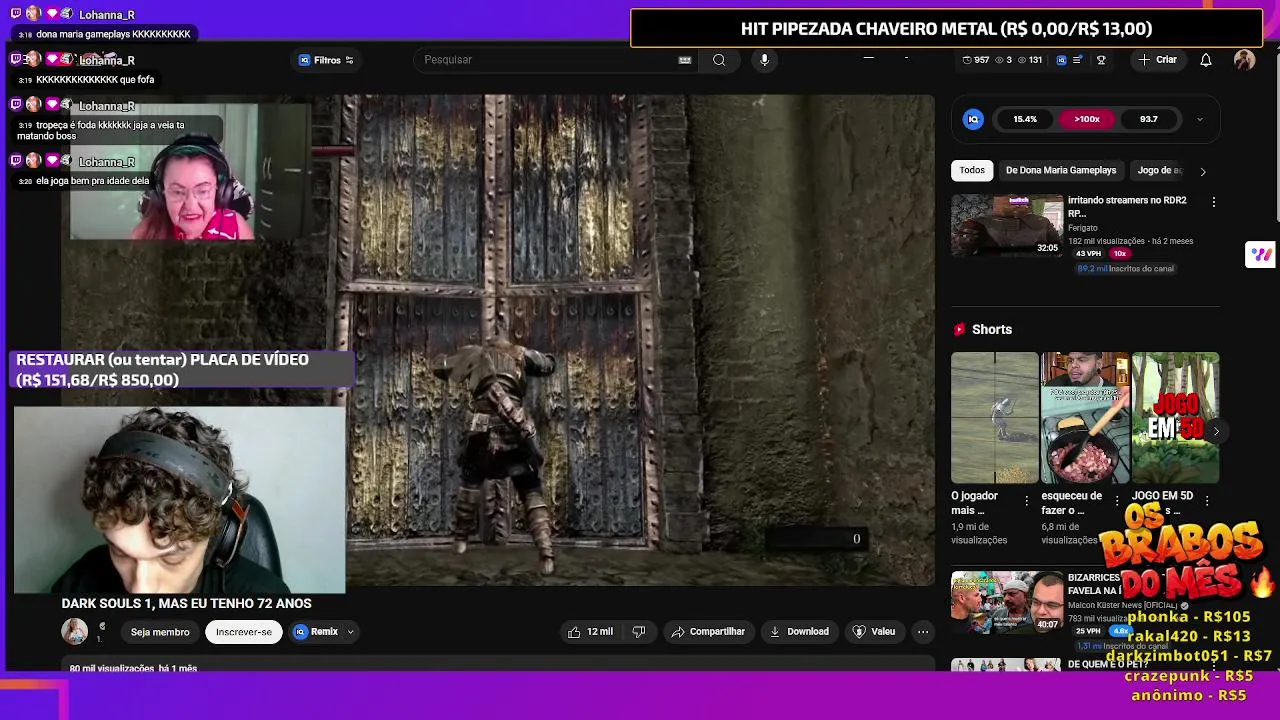Click the vidIQ icon in the top bar
The width and height of the screenshot is (1280, 720).
pyautogui.click(x=1061, y=60)
